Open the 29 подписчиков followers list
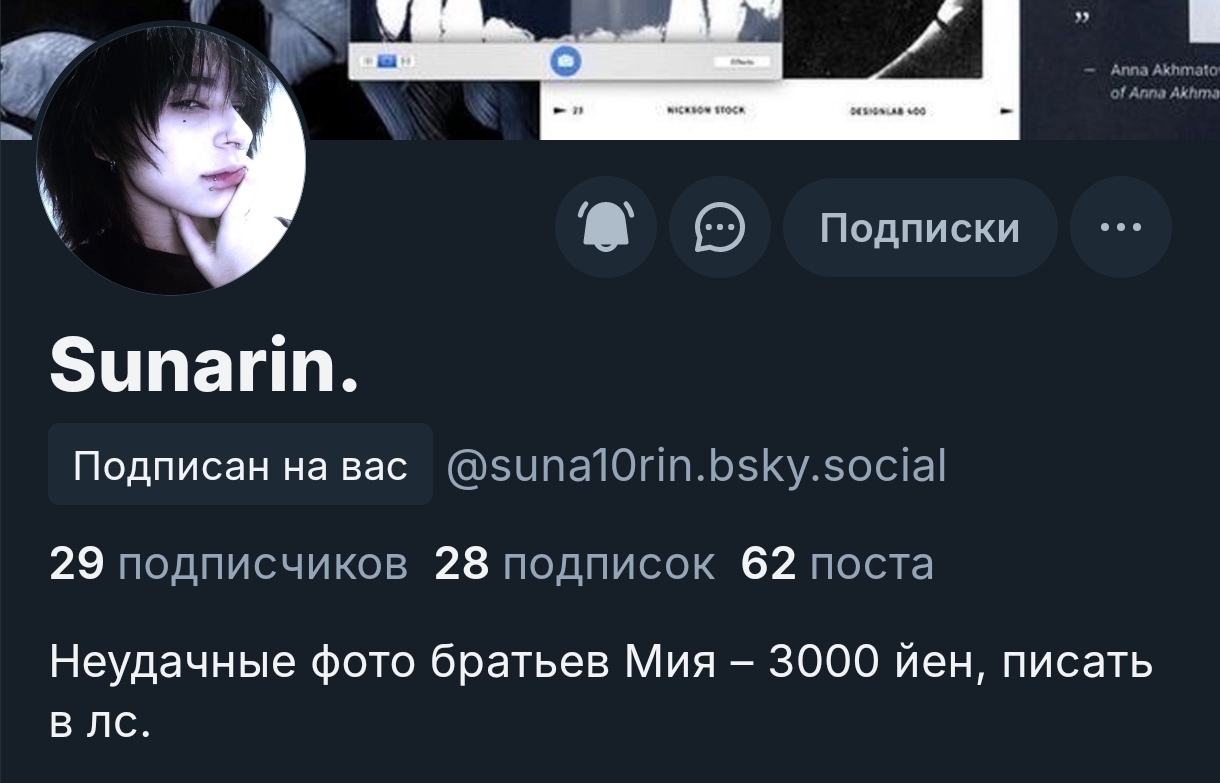Viewport: 1220px width, 783px height. pos(228,564)
